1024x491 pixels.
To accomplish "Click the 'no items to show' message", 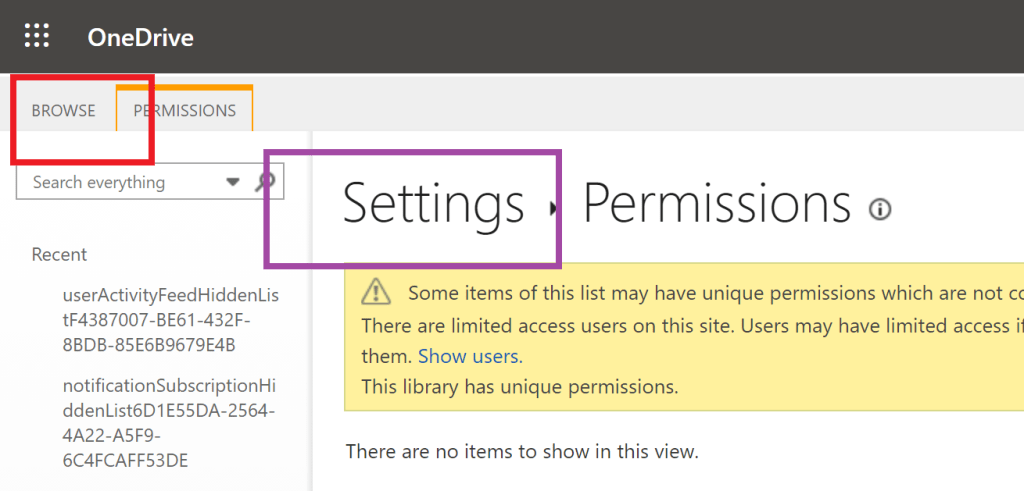I will point(521,451).
